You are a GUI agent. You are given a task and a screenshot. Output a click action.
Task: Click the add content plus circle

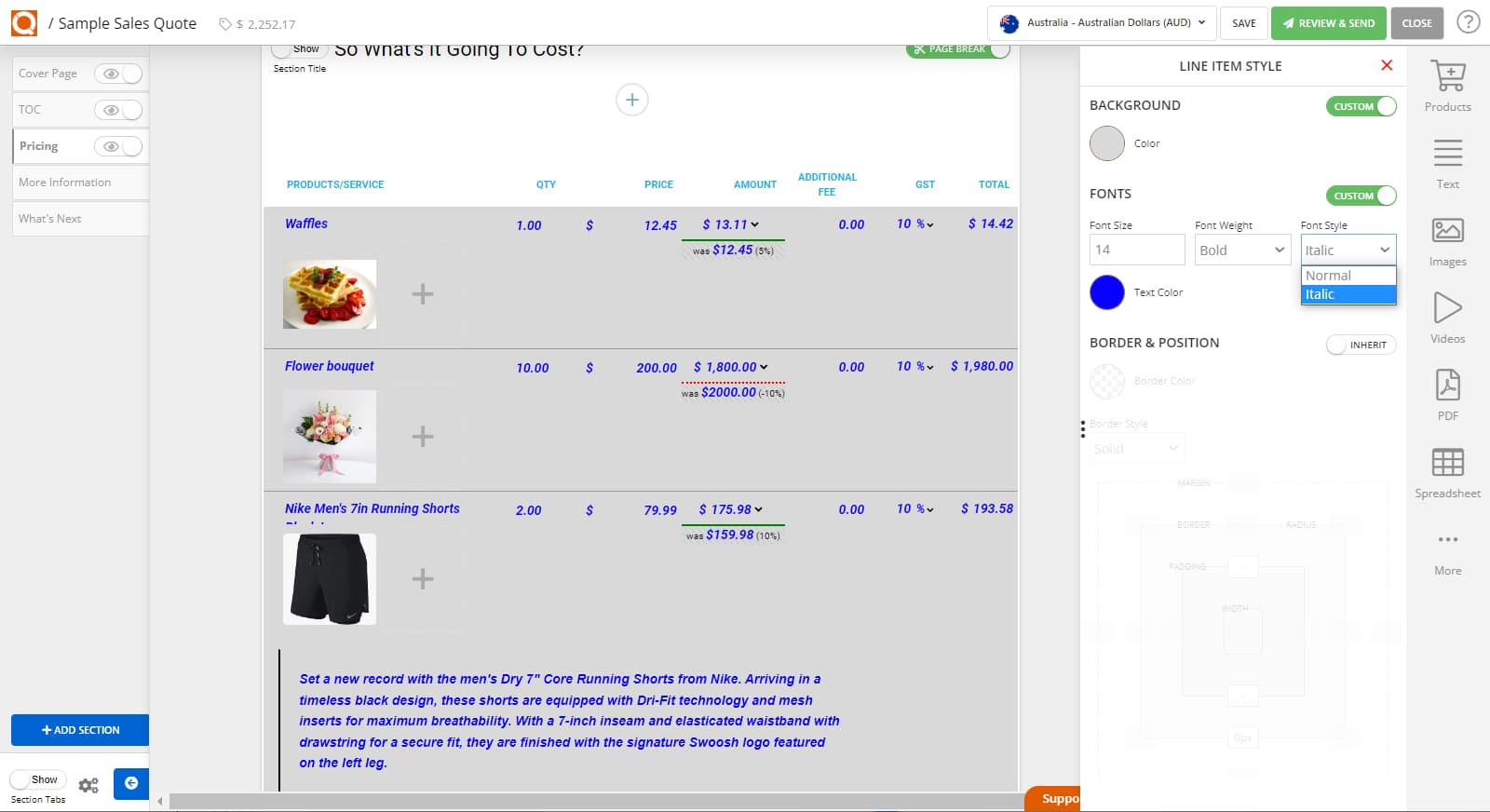point(631,100)
